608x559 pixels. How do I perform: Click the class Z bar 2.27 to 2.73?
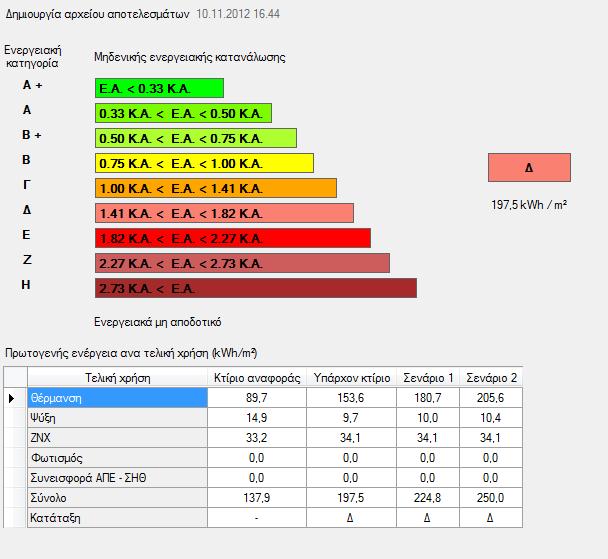pyautogui.click(x=242, y=263)
